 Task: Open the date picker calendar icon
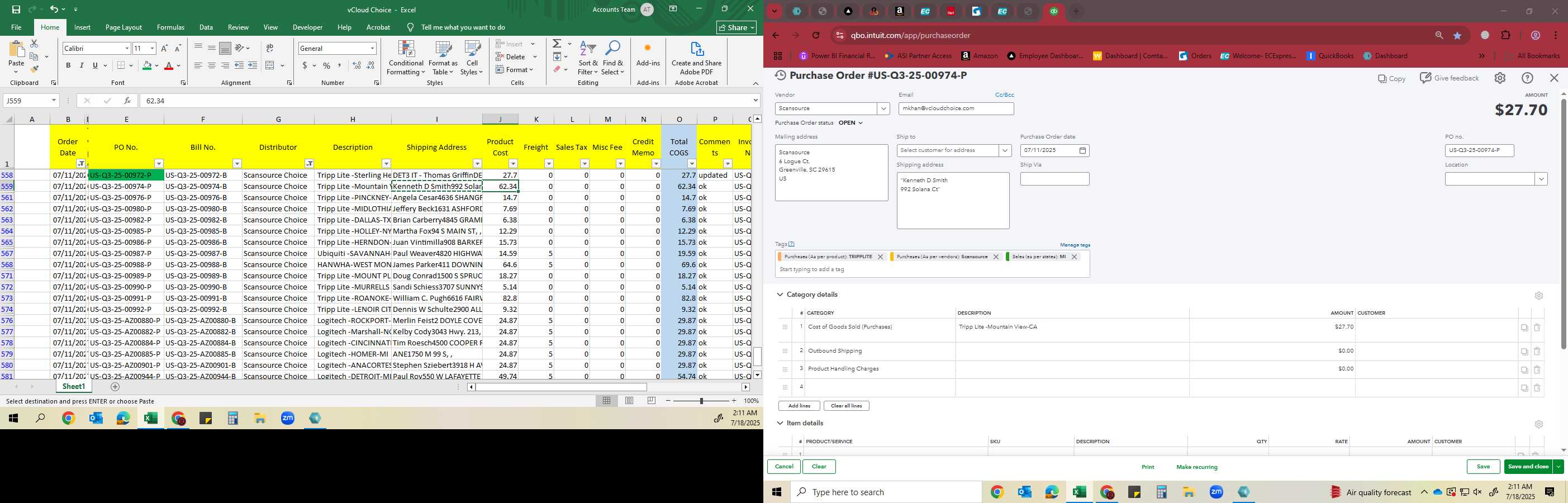pyautogui.click(x=1082, y=150)
